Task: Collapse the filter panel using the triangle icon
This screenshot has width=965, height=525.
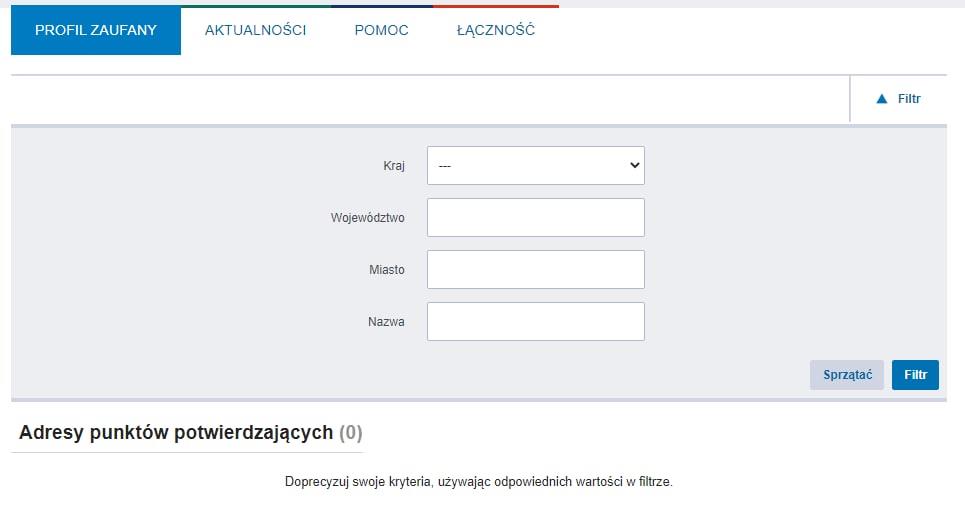Action: click(x=881, y=99)
